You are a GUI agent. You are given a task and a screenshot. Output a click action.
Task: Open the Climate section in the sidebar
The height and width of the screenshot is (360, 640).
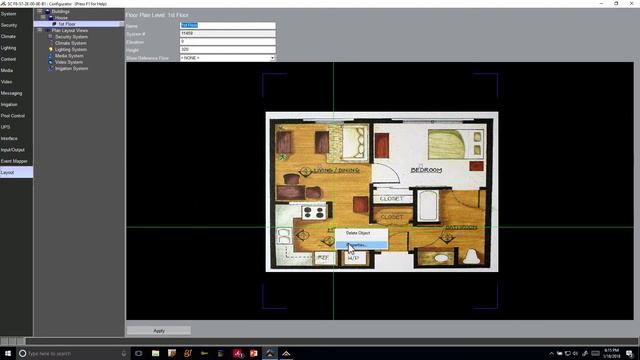click(16, 37)
